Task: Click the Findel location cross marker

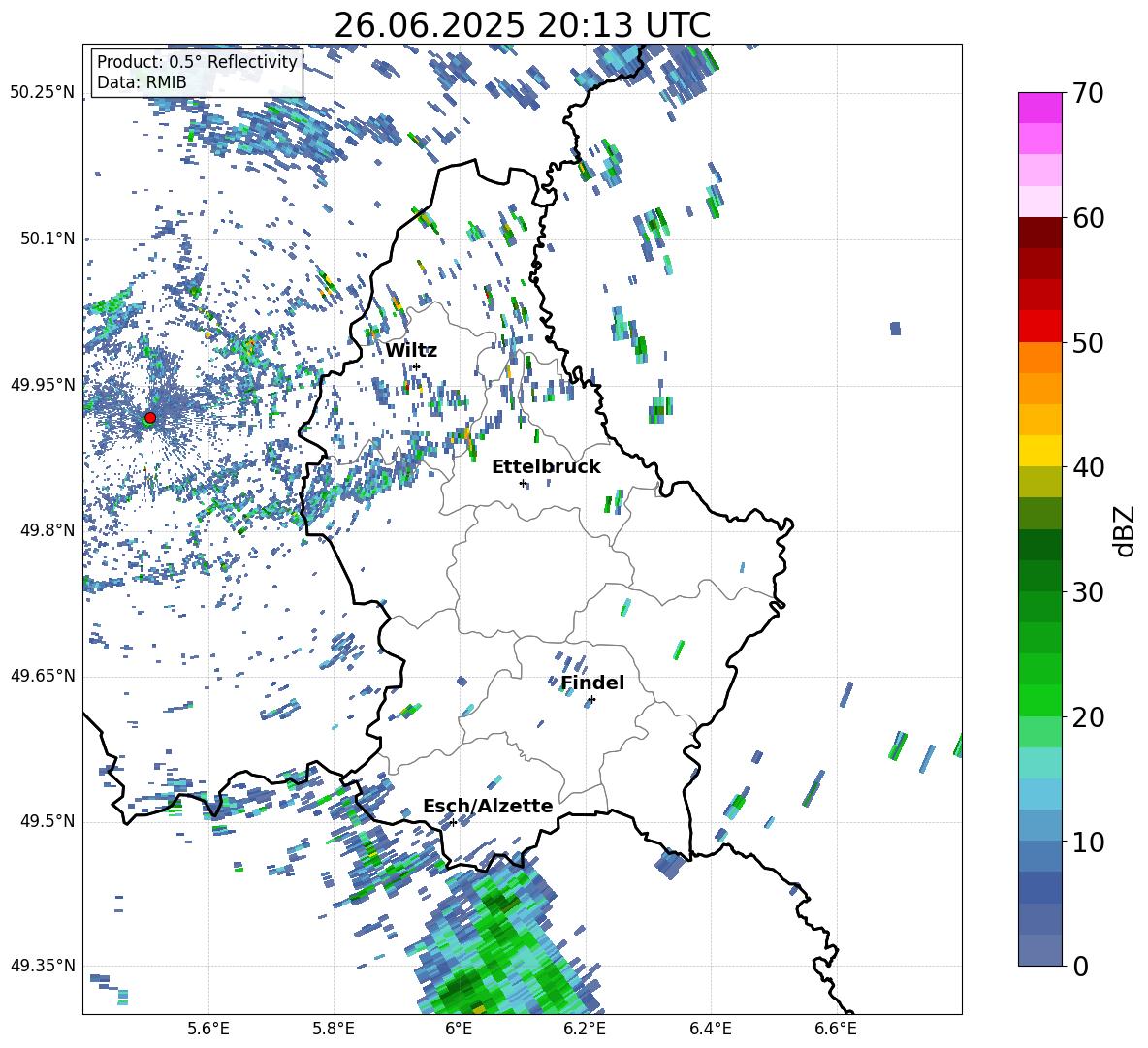Action: tap(591, 700)
